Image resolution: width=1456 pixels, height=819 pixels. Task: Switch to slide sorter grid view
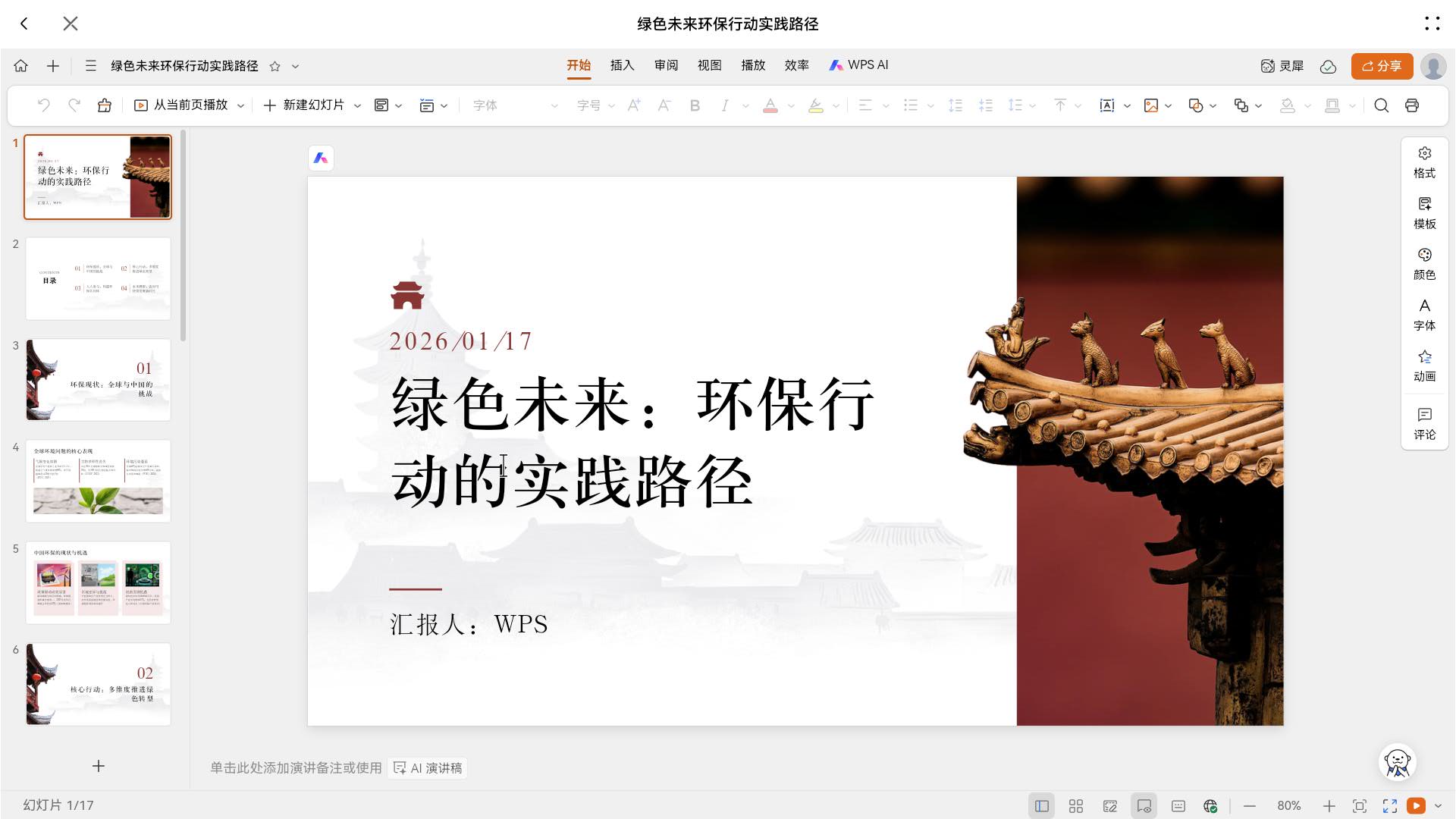tap(1076, 806)
